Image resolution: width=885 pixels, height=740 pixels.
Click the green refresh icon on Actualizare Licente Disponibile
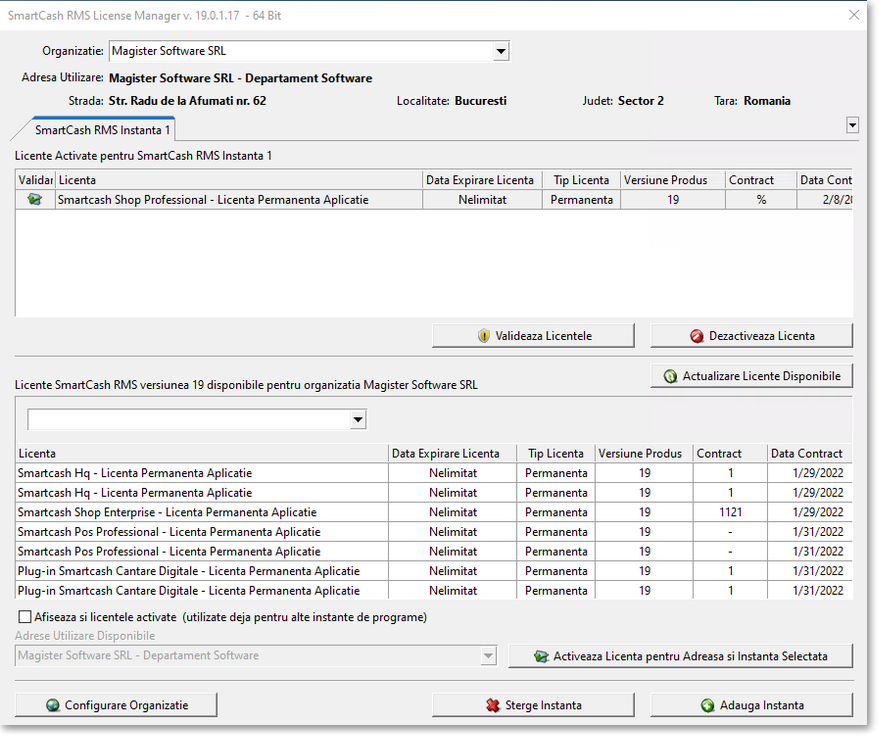(670, 376)
